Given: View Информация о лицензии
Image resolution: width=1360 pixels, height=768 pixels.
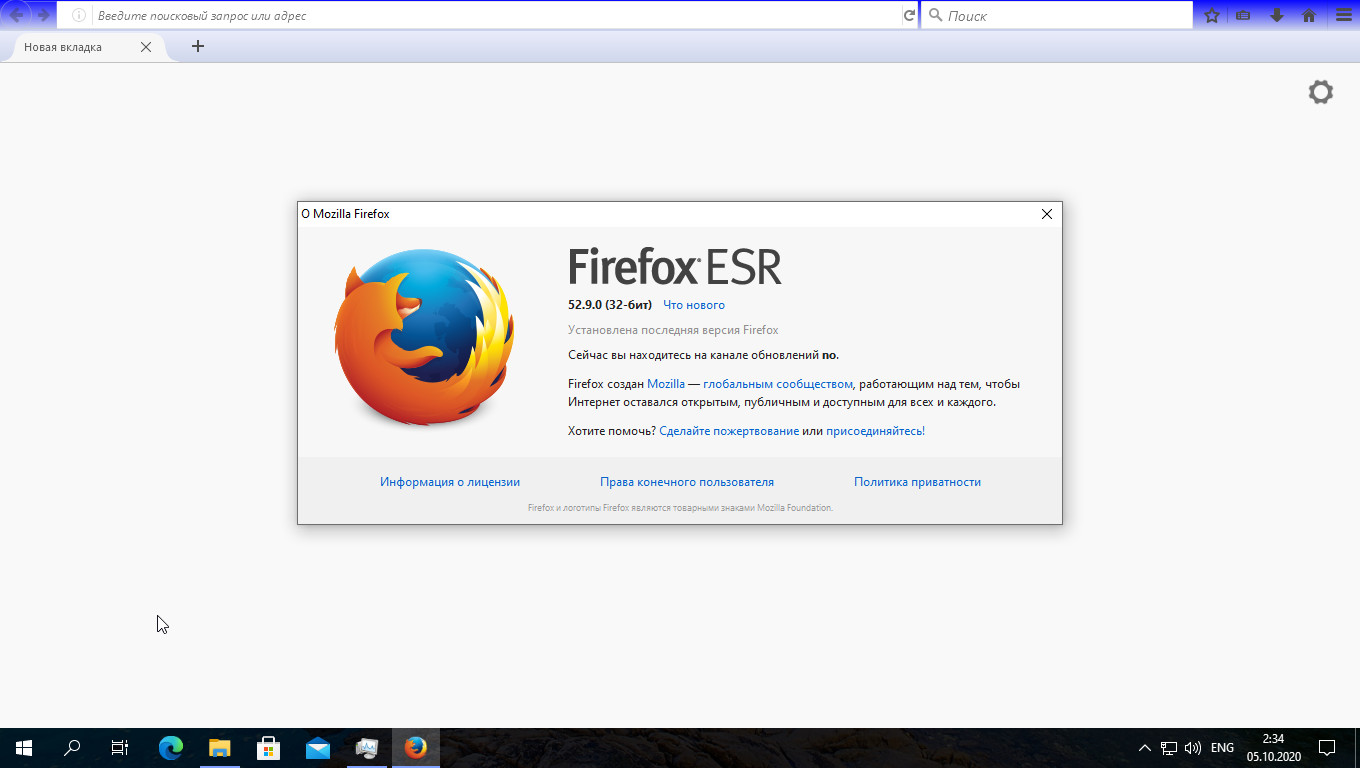Looking at the screenshot, I should click(449, 481).
